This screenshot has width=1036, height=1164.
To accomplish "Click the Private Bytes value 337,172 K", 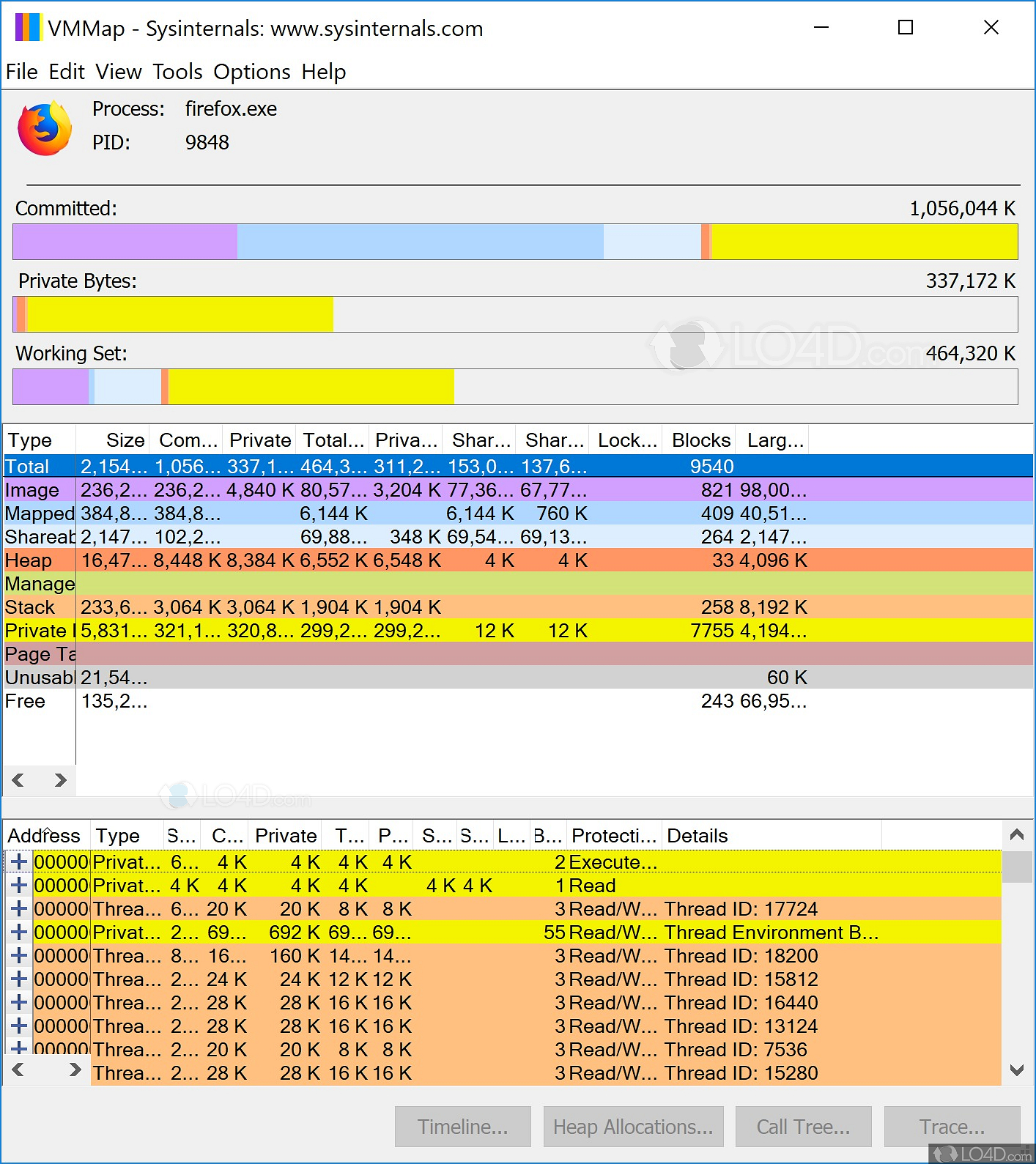I will (971, 281).
